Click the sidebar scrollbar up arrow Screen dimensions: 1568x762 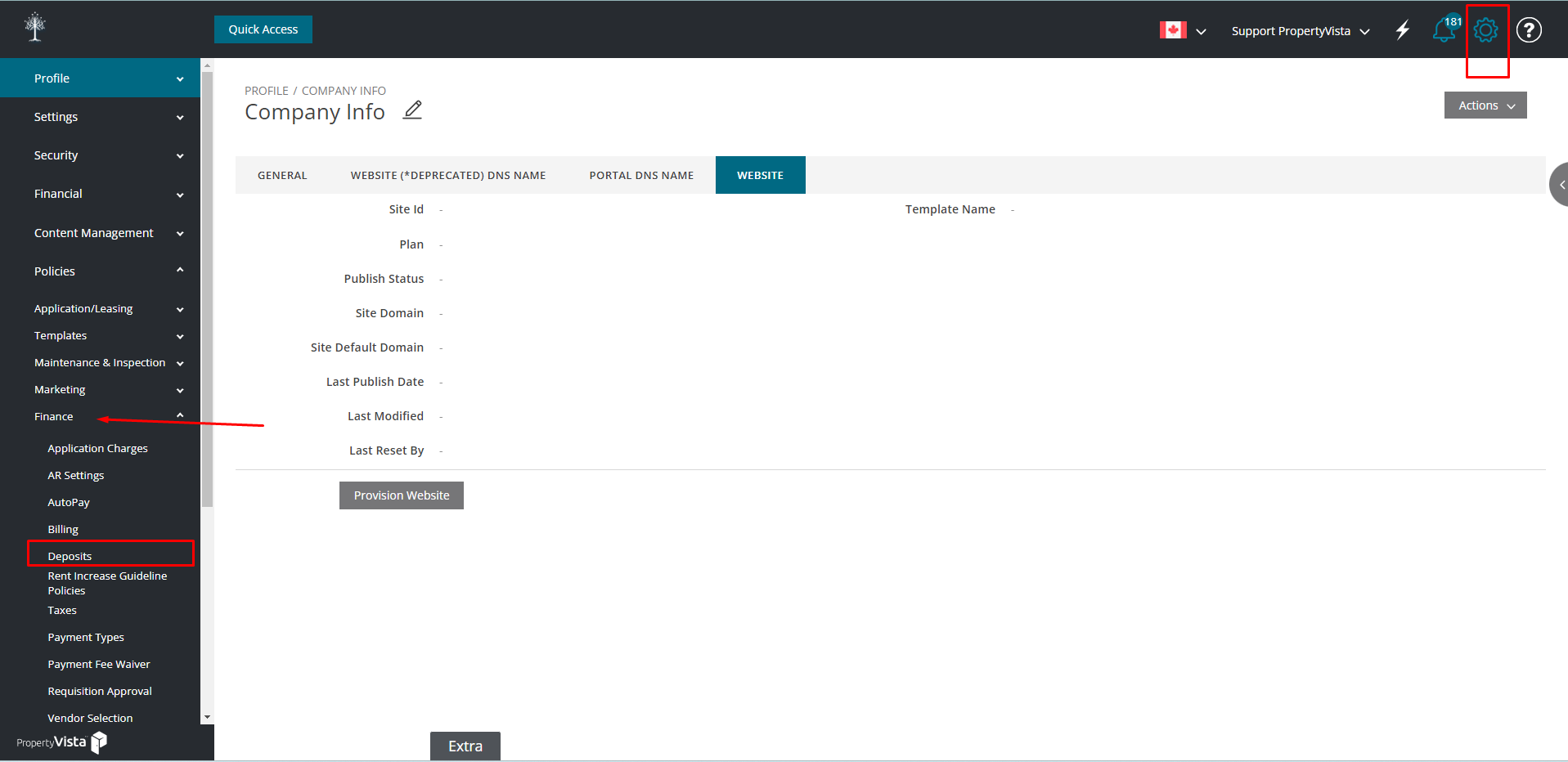click(x=207, y=65)
